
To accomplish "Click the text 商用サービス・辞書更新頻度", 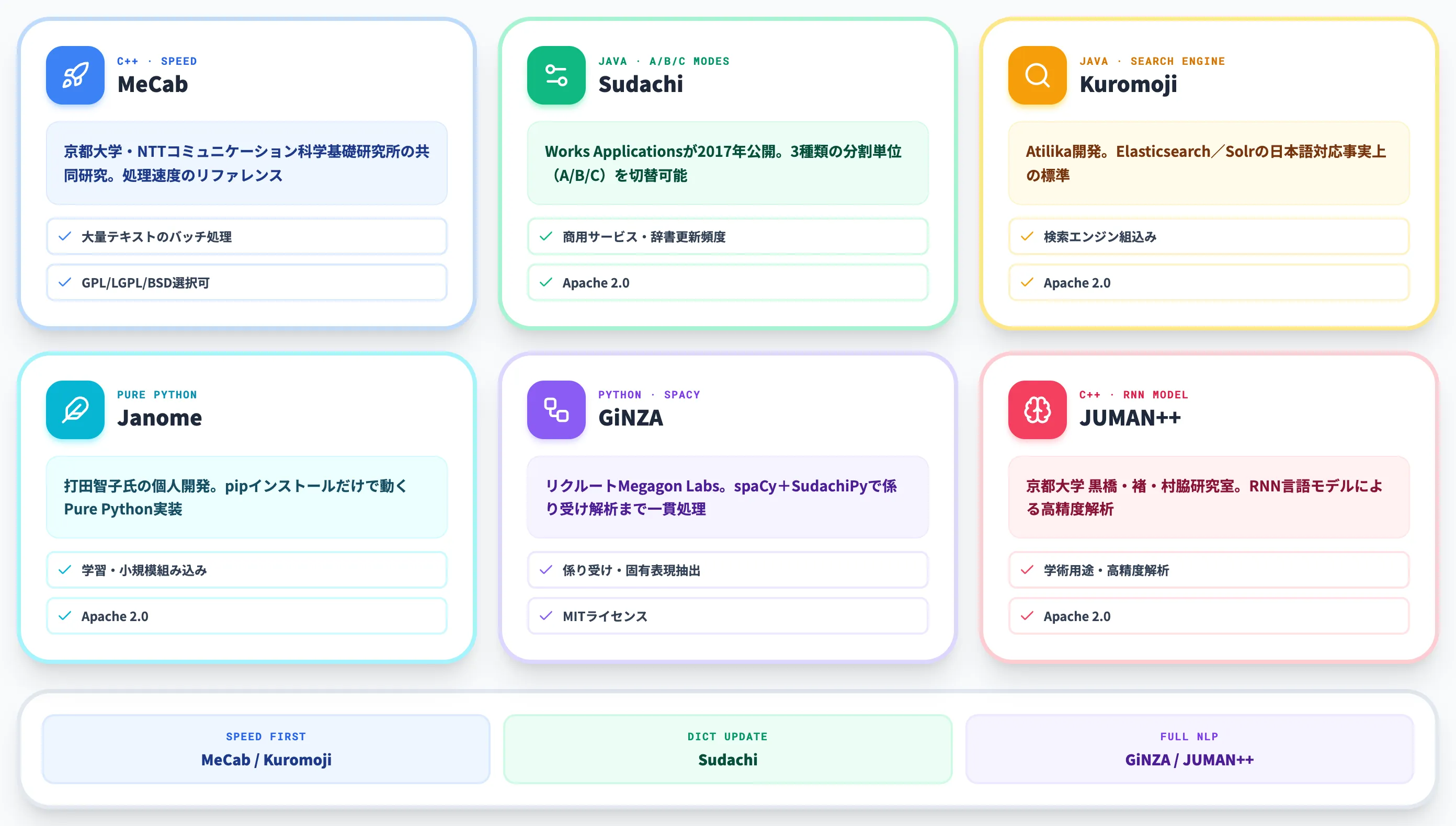I will tap(644, 237).
